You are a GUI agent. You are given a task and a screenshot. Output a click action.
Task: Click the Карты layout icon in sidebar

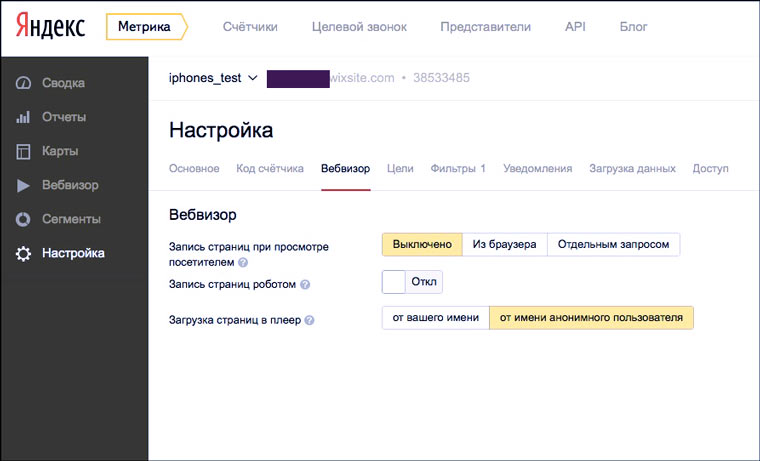pos(23,152)
